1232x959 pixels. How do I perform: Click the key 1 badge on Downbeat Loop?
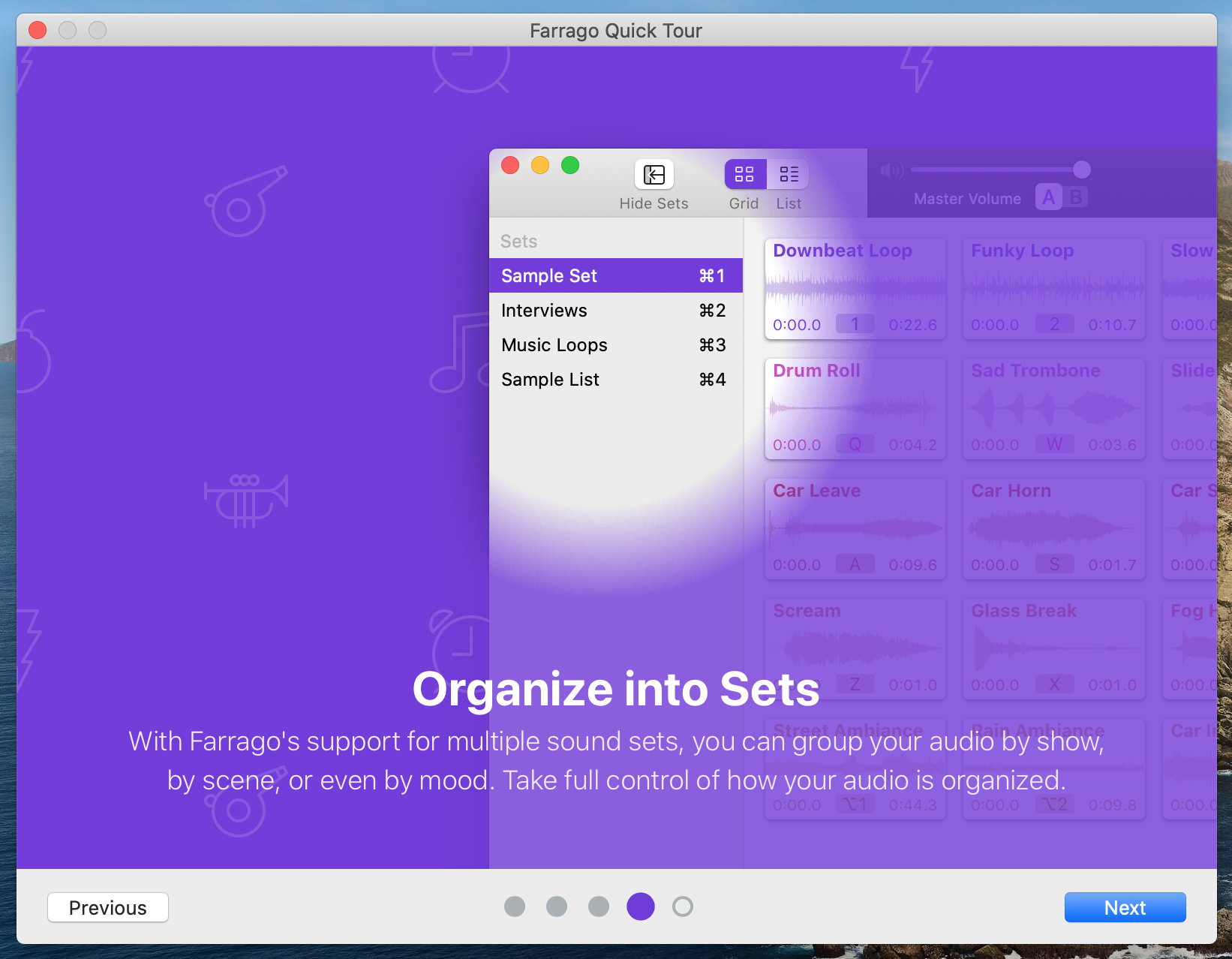tap(855, 324)
